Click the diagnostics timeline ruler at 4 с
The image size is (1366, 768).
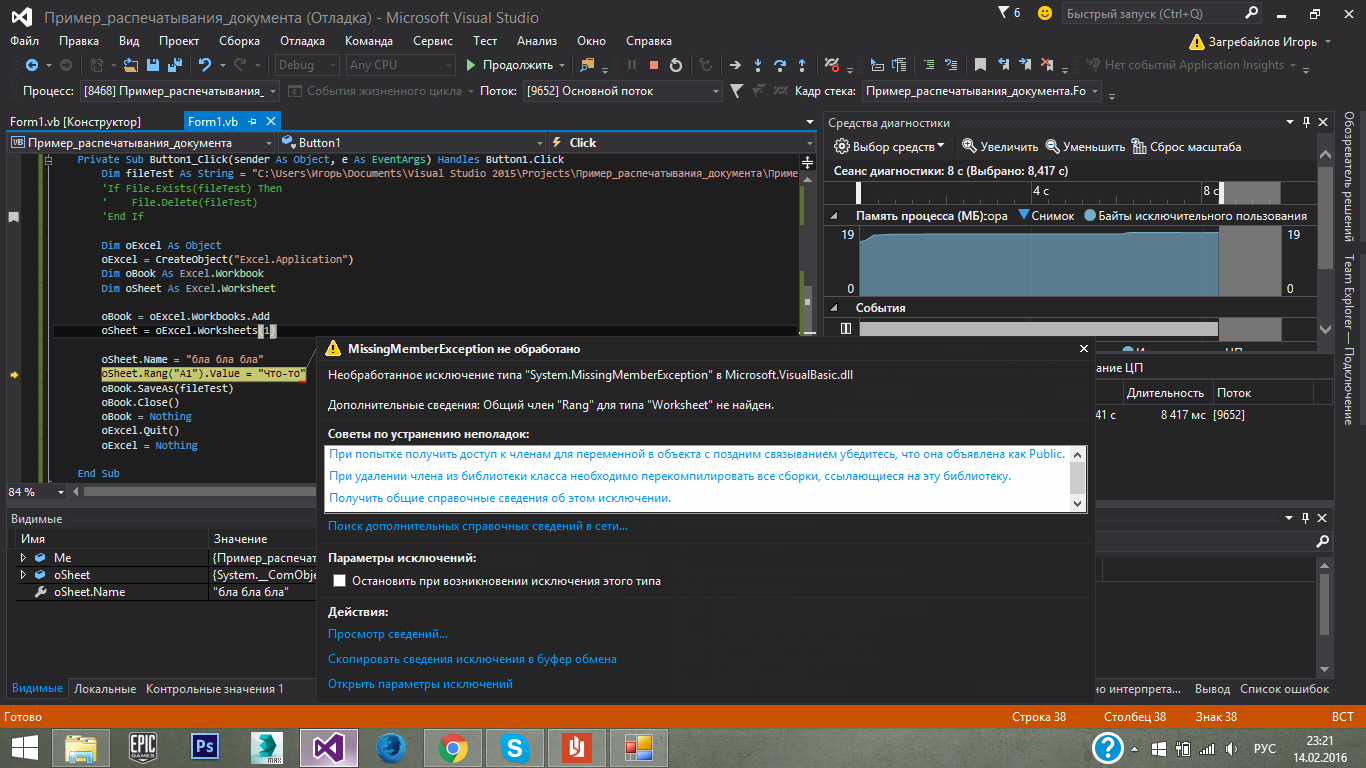tap(1041, 190)
